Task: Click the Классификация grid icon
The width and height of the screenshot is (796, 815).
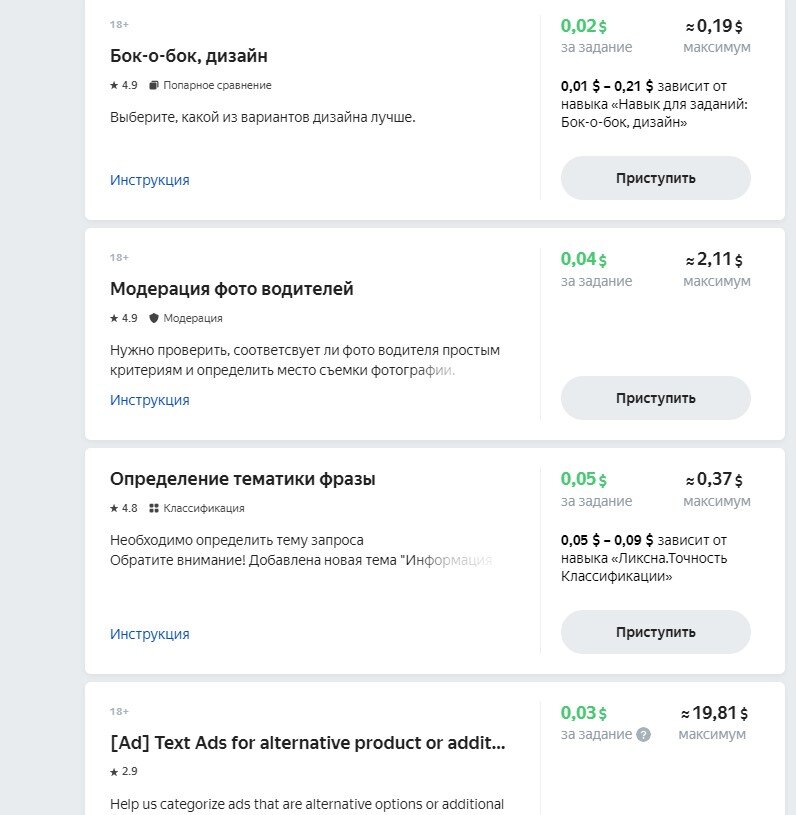Action: 154,508
